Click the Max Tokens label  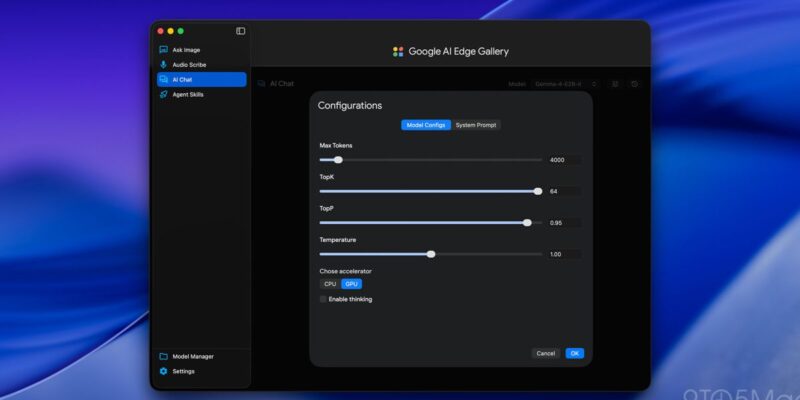(x=336, y=145)
